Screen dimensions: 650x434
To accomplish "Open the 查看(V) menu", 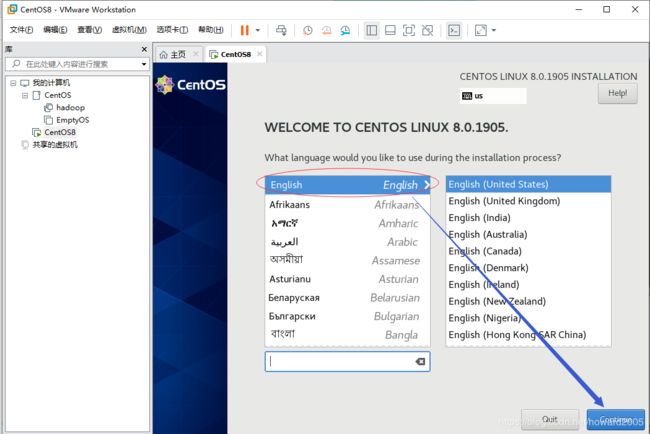I will [90, 30].
